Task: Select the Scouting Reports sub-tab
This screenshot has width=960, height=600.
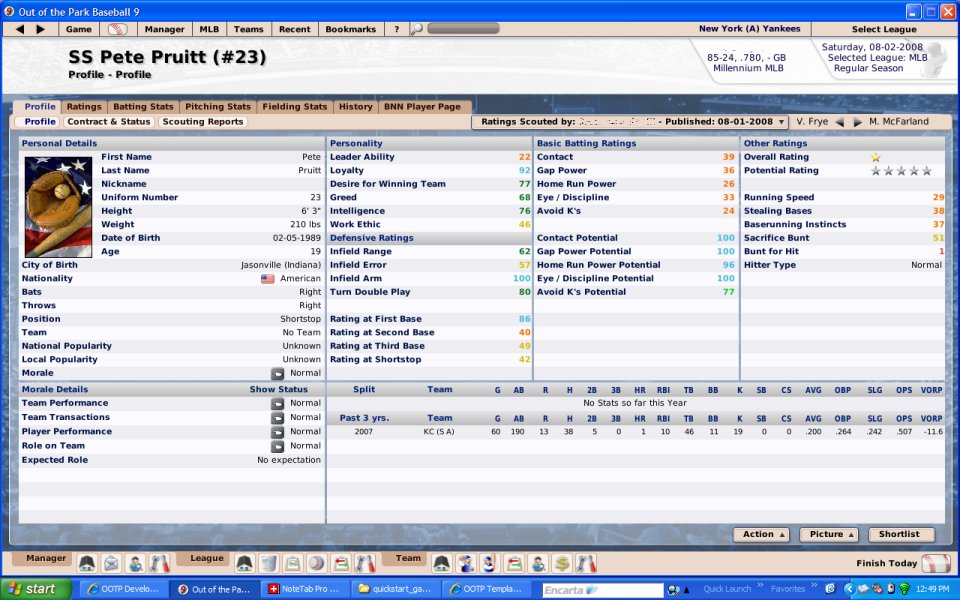Action: (x=203, y=122)
